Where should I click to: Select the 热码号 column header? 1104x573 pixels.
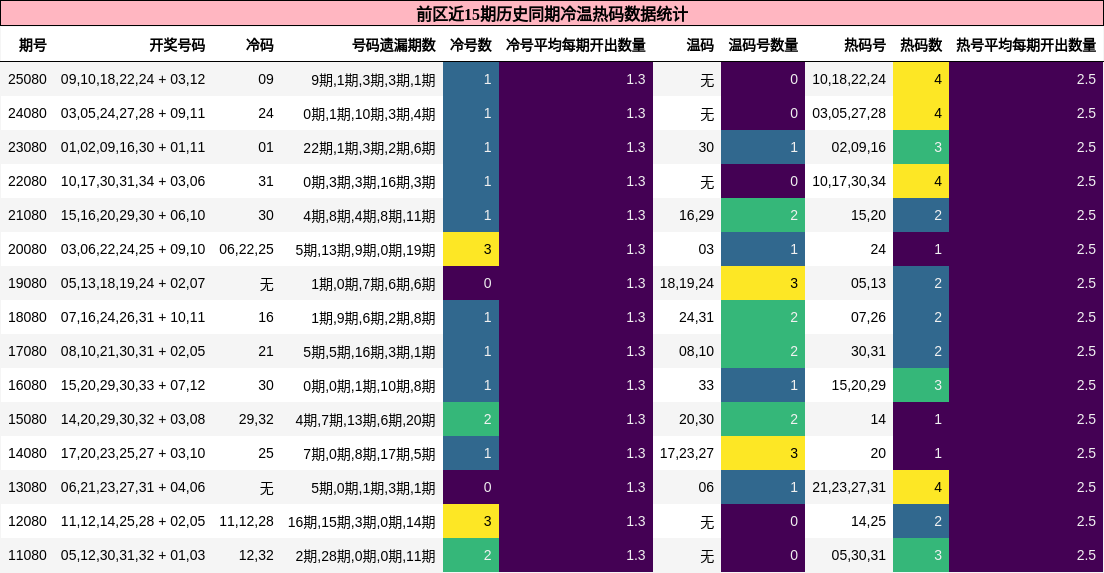pyautogui.click(x=865, y=45)
